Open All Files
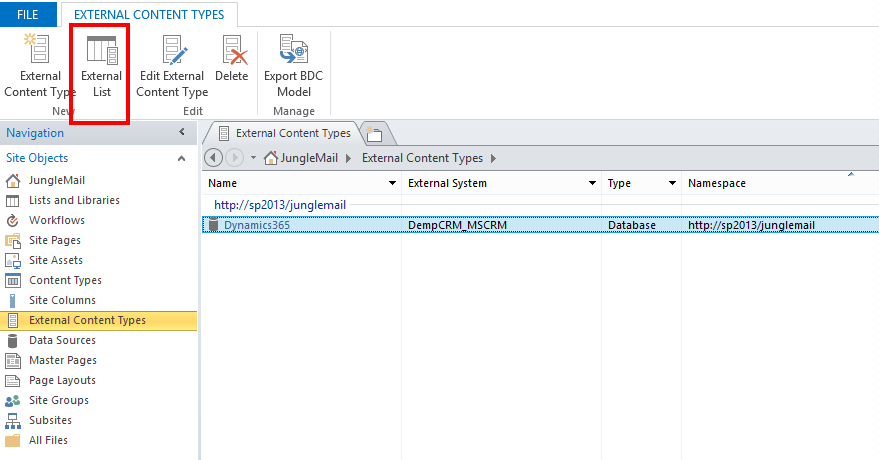Image resolution: width=879 pixels, height=460 pixels. point(48,440)
